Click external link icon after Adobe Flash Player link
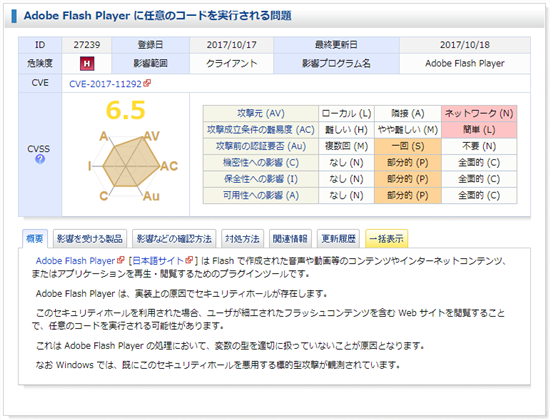The height and width of the screenshot is (420, 550). tap(121, 260)
